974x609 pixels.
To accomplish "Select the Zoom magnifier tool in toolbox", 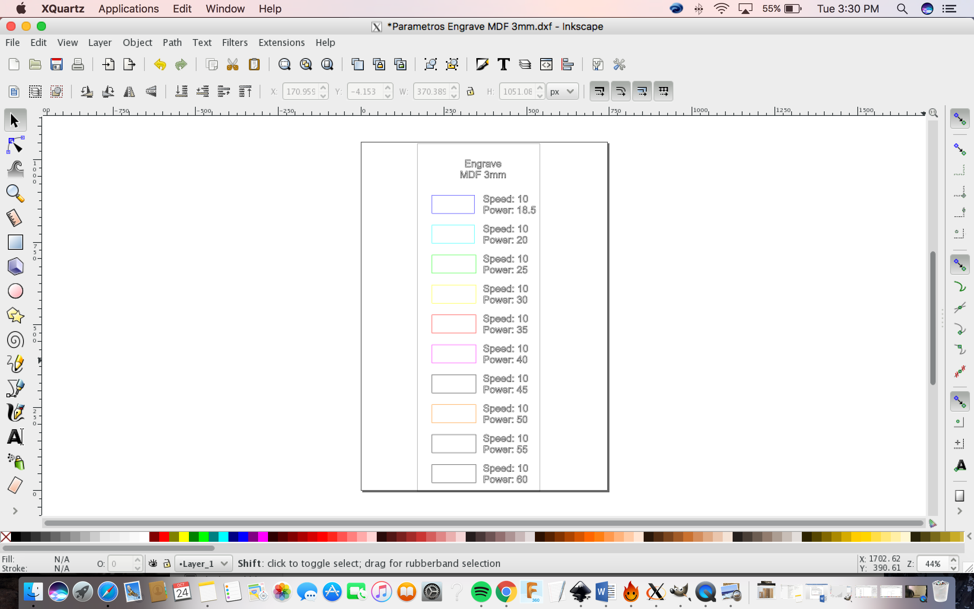I will 16,193.
